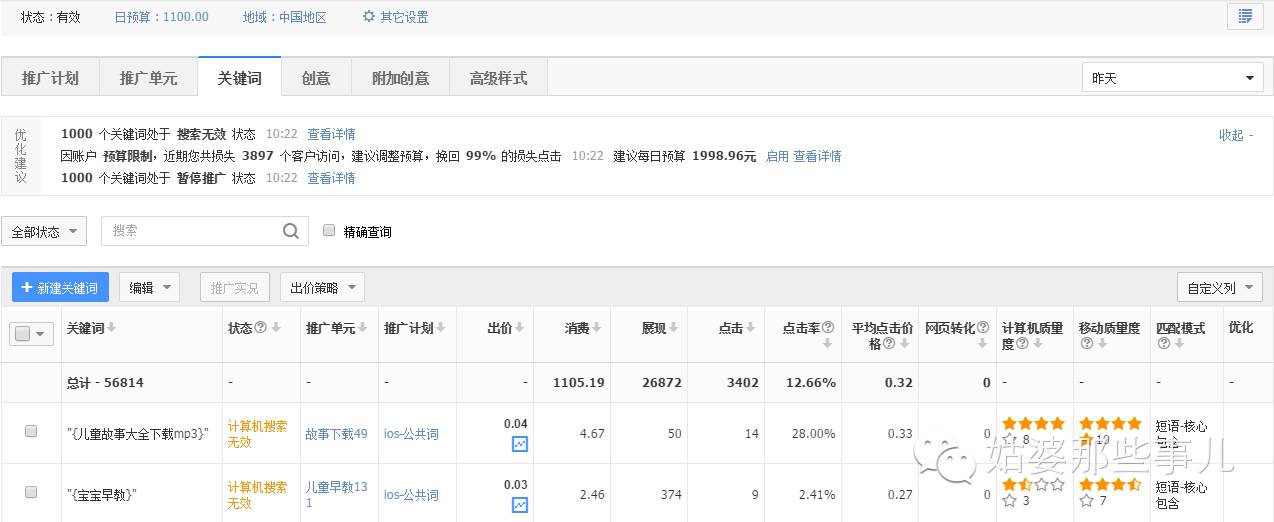Check the row for 宝宝早教
The width and height of the screenshot is (1274, 522).
coord(31,492)
